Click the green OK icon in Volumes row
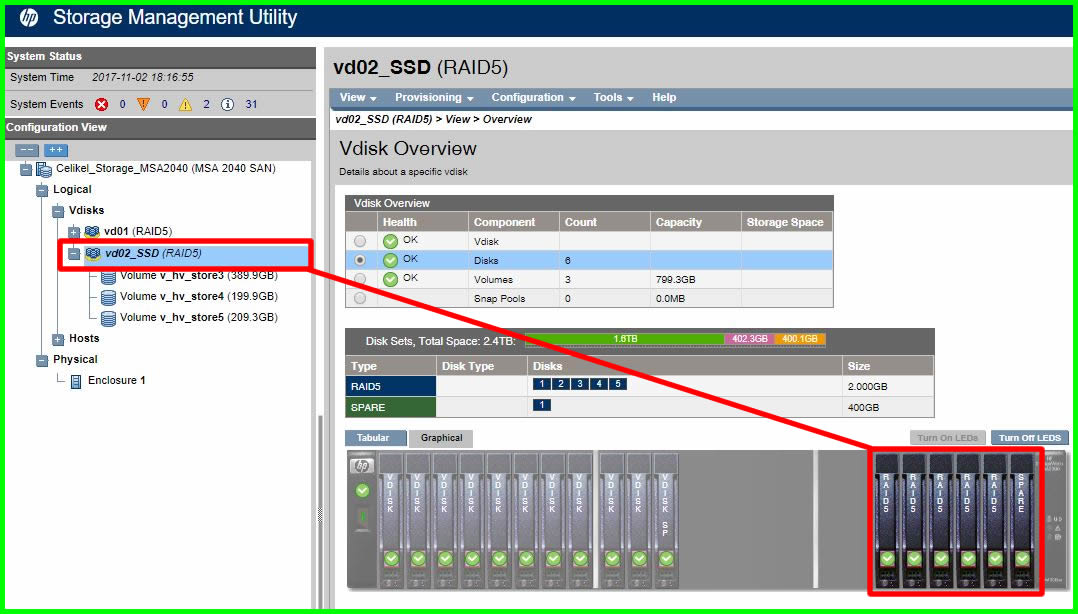 pos(390,279)
